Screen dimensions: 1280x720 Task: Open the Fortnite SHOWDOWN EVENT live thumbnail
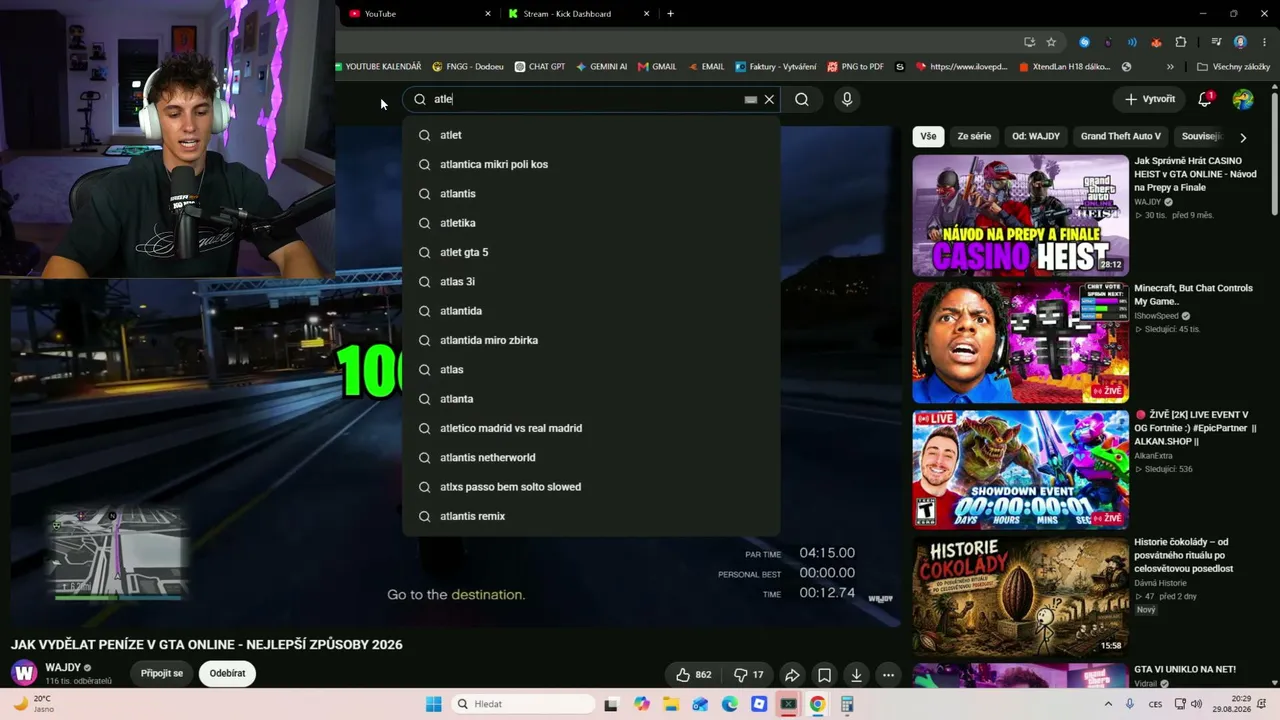click(x=1020, y=470)
